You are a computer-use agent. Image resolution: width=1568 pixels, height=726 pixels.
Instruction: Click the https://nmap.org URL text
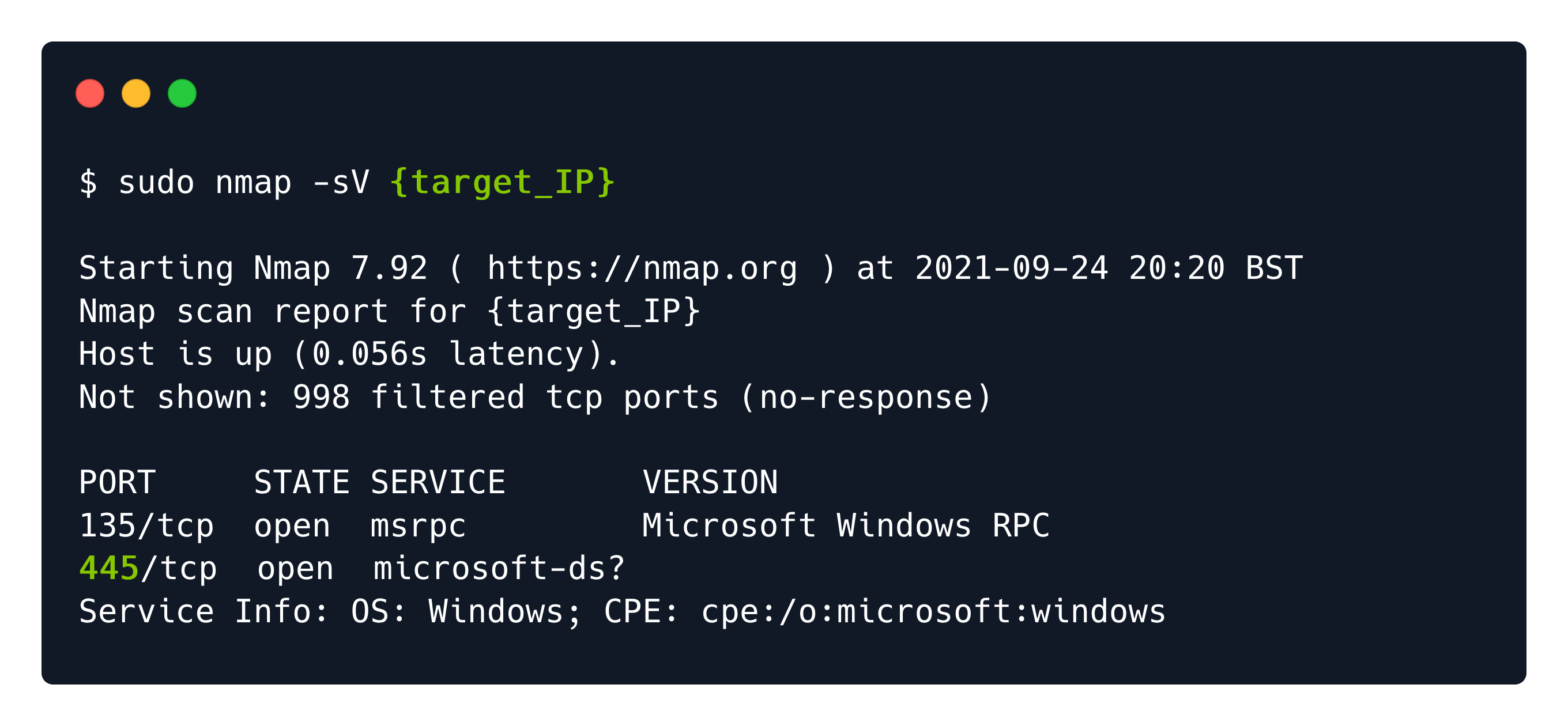642,269
